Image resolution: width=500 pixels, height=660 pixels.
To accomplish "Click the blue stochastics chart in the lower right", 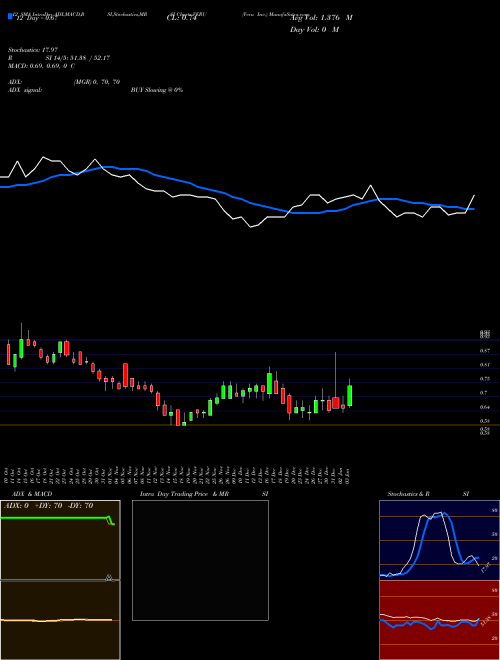I will (439, 540).
